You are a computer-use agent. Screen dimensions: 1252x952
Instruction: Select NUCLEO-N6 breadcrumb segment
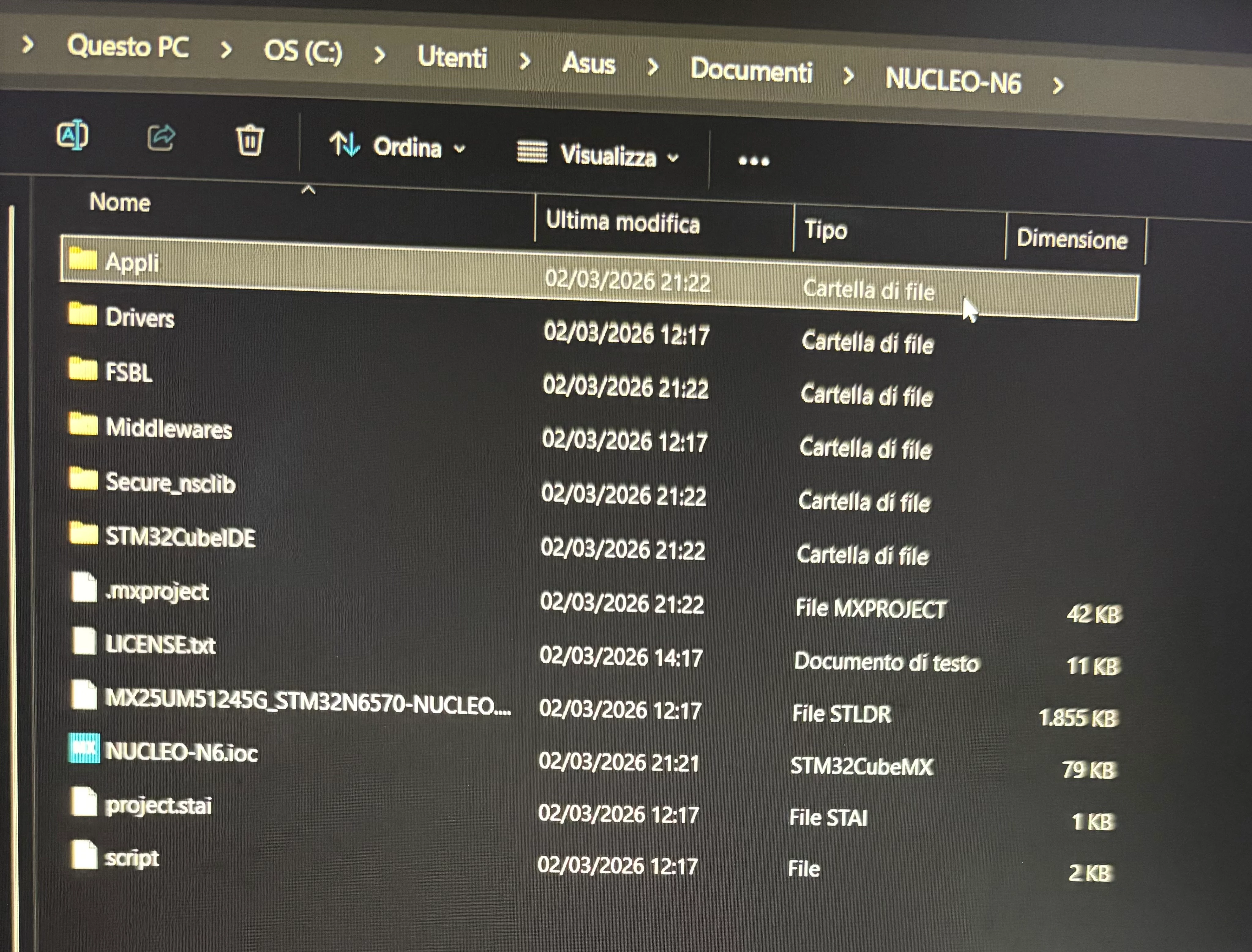(x=953, y=80)
